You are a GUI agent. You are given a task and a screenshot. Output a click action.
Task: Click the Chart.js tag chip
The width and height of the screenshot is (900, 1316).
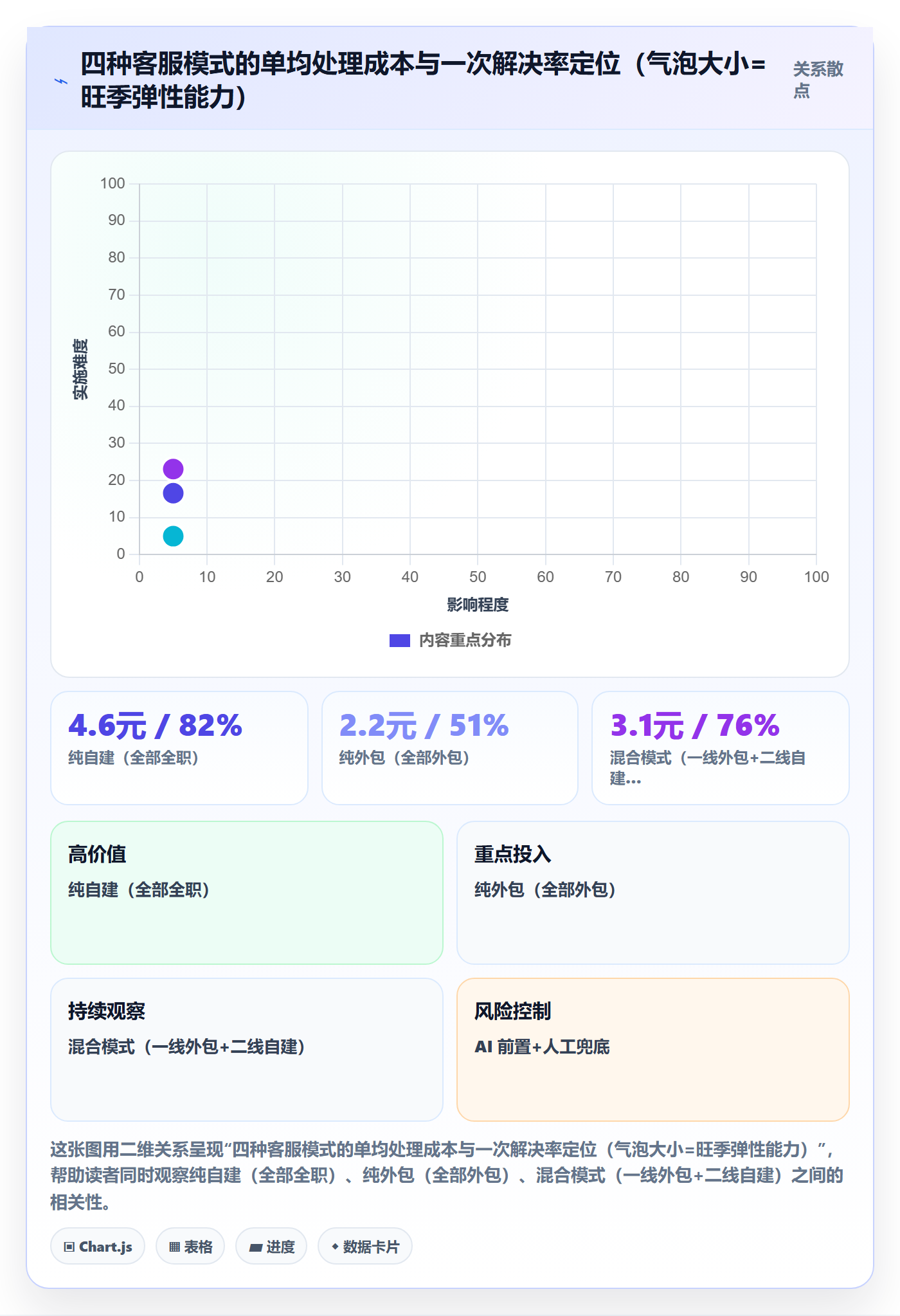click(98, 1247)
